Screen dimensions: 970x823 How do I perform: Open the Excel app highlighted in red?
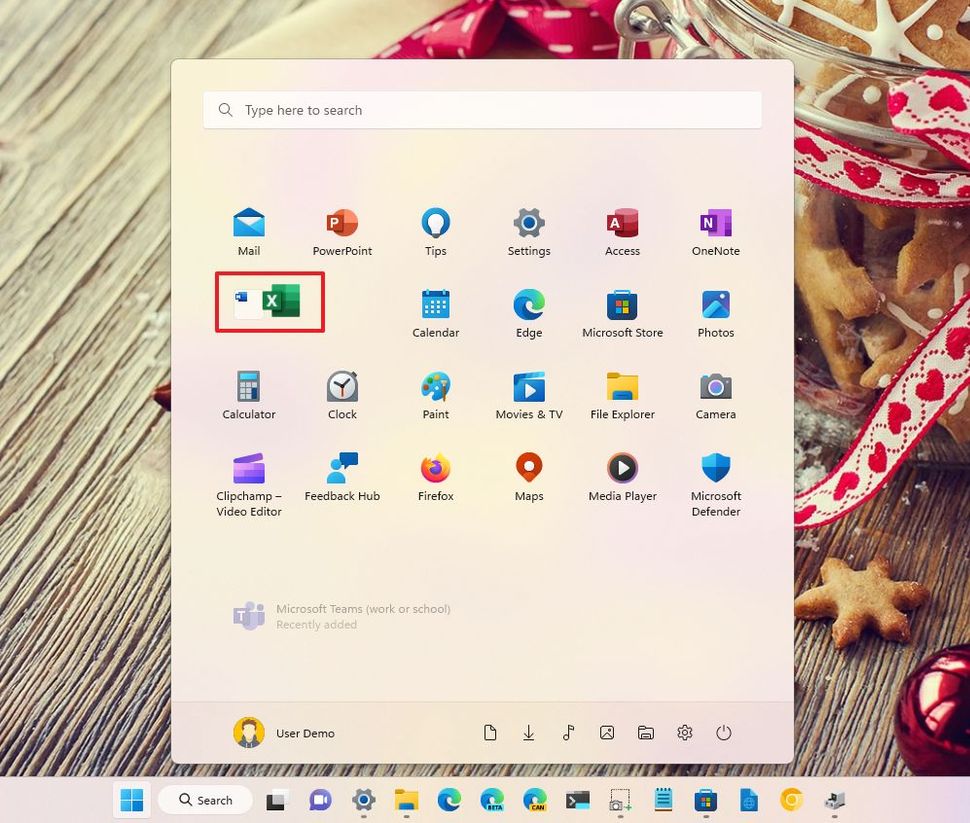click(x=270, y=300)
